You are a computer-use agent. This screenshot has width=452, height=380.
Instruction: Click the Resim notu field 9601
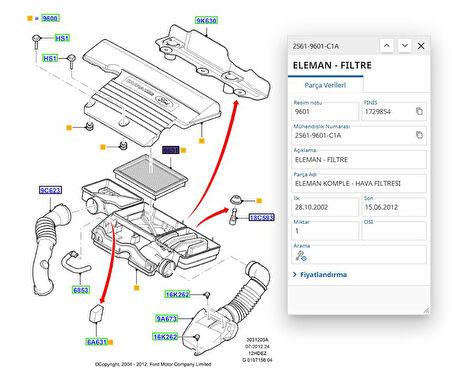click(325, 111)
